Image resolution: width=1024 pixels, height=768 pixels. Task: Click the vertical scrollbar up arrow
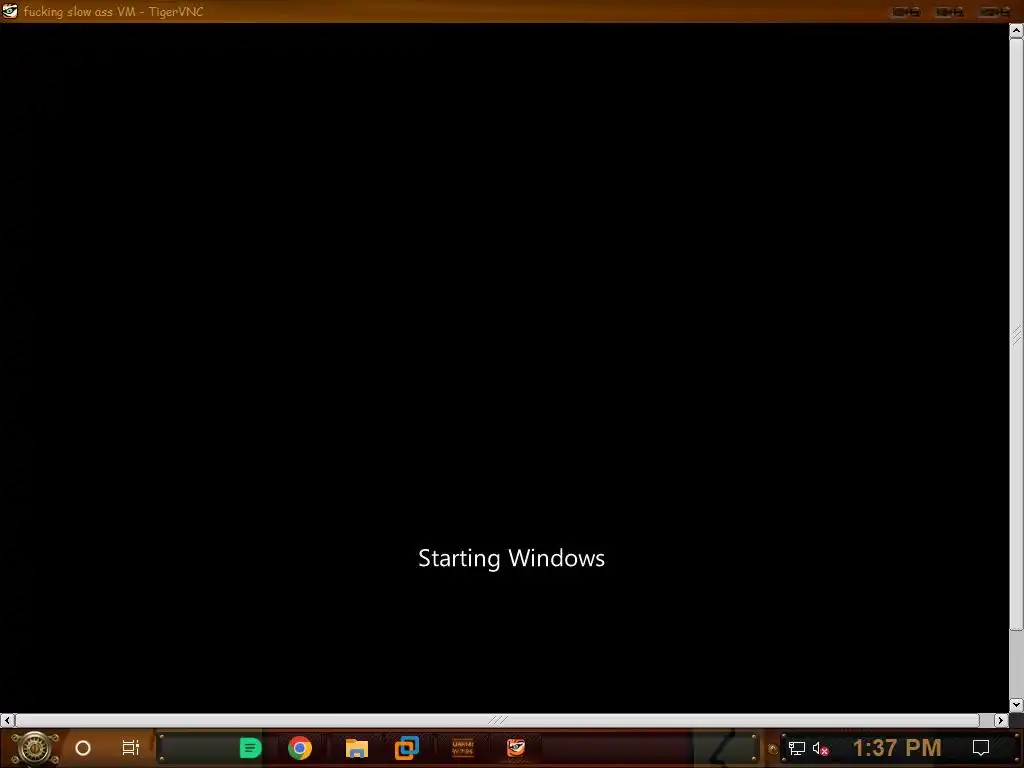pyautogui.click(x=1016, y=31)
